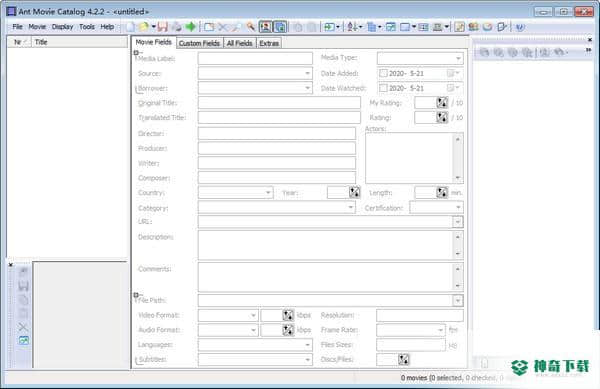Open the arrow beside get information icon
Viewport: 600px width, 389px height.
(338, 27)
